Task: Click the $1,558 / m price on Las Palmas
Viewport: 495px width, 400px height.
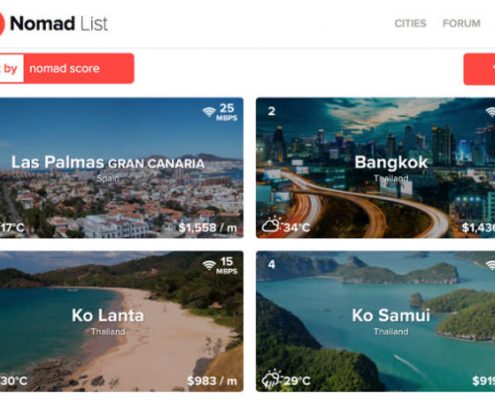Action: (x=208, y=228)
